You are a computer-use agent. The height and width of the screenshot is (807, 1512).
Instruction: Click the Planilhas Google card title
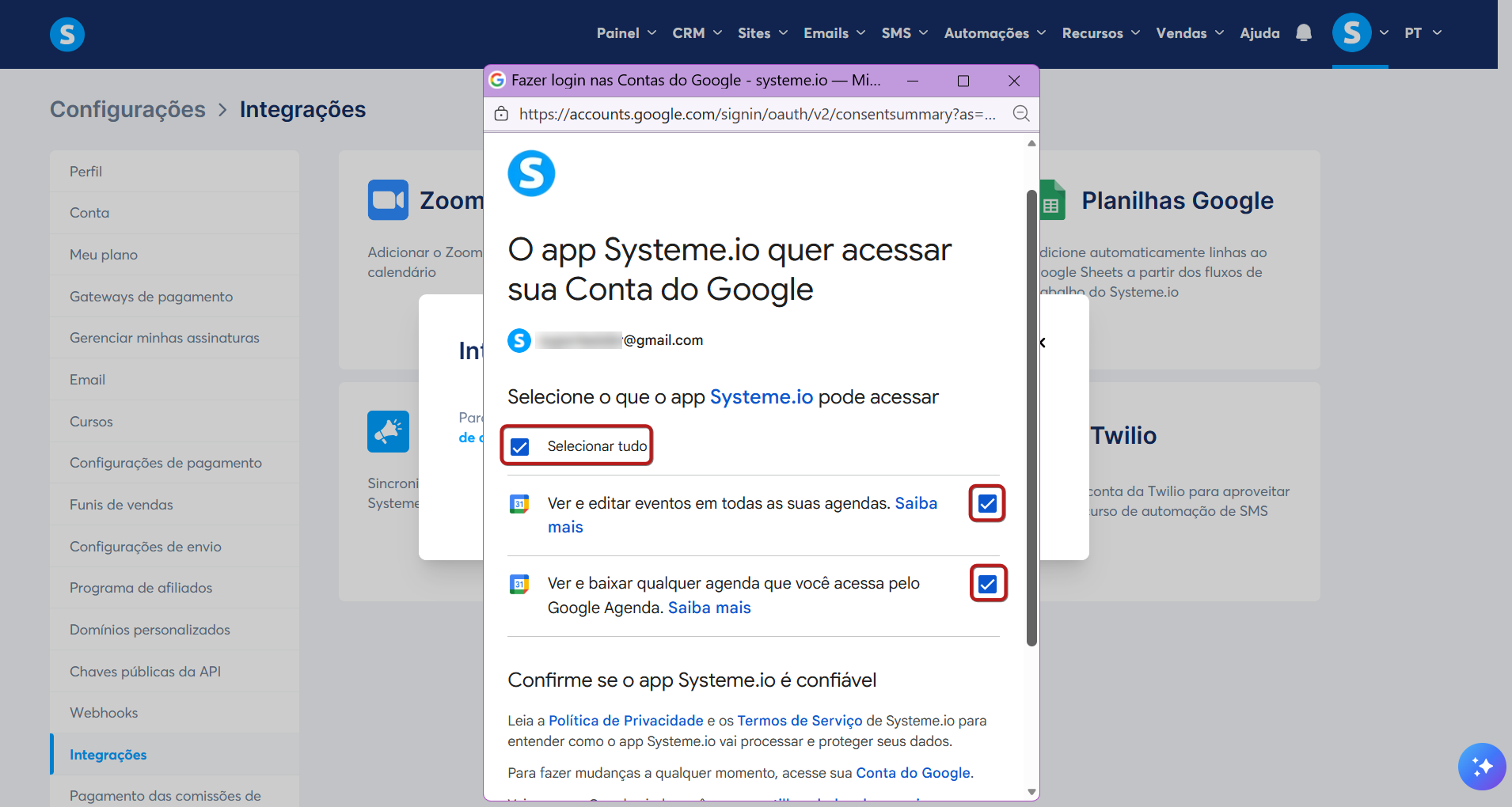point(1177,200)
